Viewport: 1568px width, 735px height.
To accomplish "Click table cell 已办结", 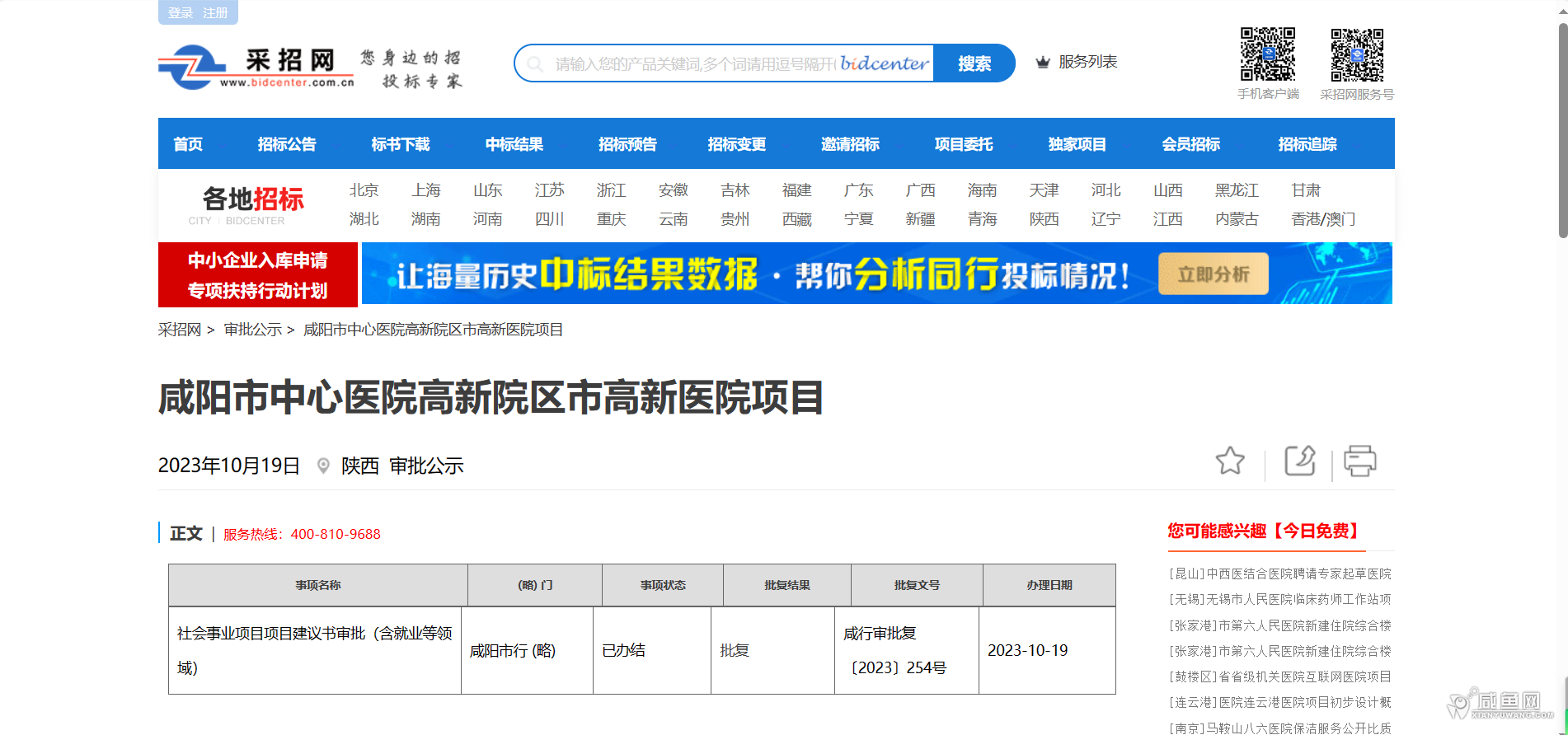I will click(652, 650).
